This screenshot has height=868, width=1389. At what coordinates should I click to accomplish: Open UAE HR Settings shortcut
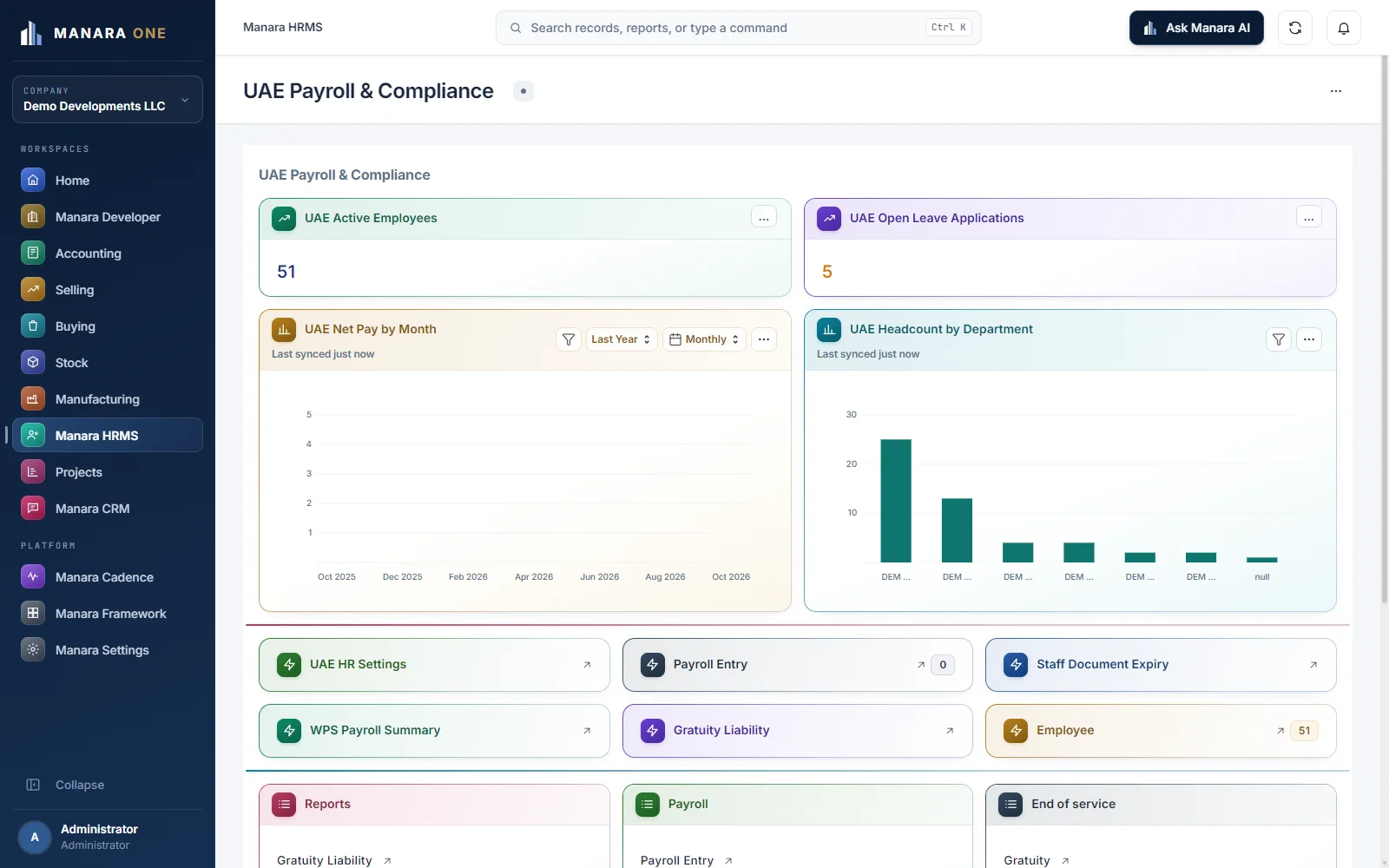(x=434, y=665)
